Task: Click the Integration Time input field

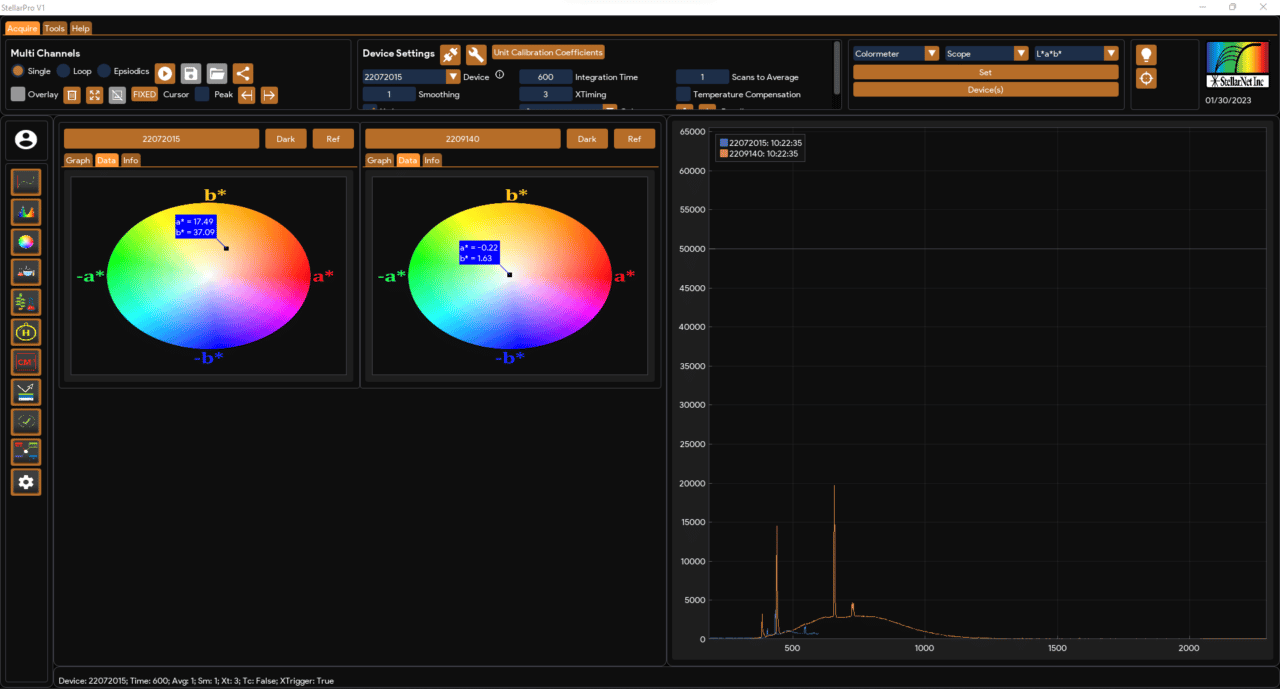Action: coord(546,76)
